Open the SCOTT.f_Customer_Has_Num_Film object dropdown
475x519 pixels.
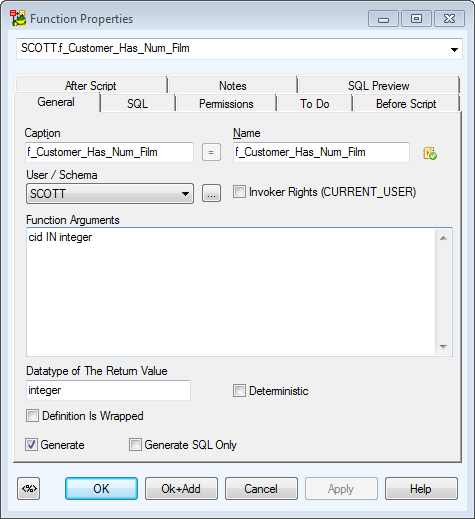coord(454,49)
